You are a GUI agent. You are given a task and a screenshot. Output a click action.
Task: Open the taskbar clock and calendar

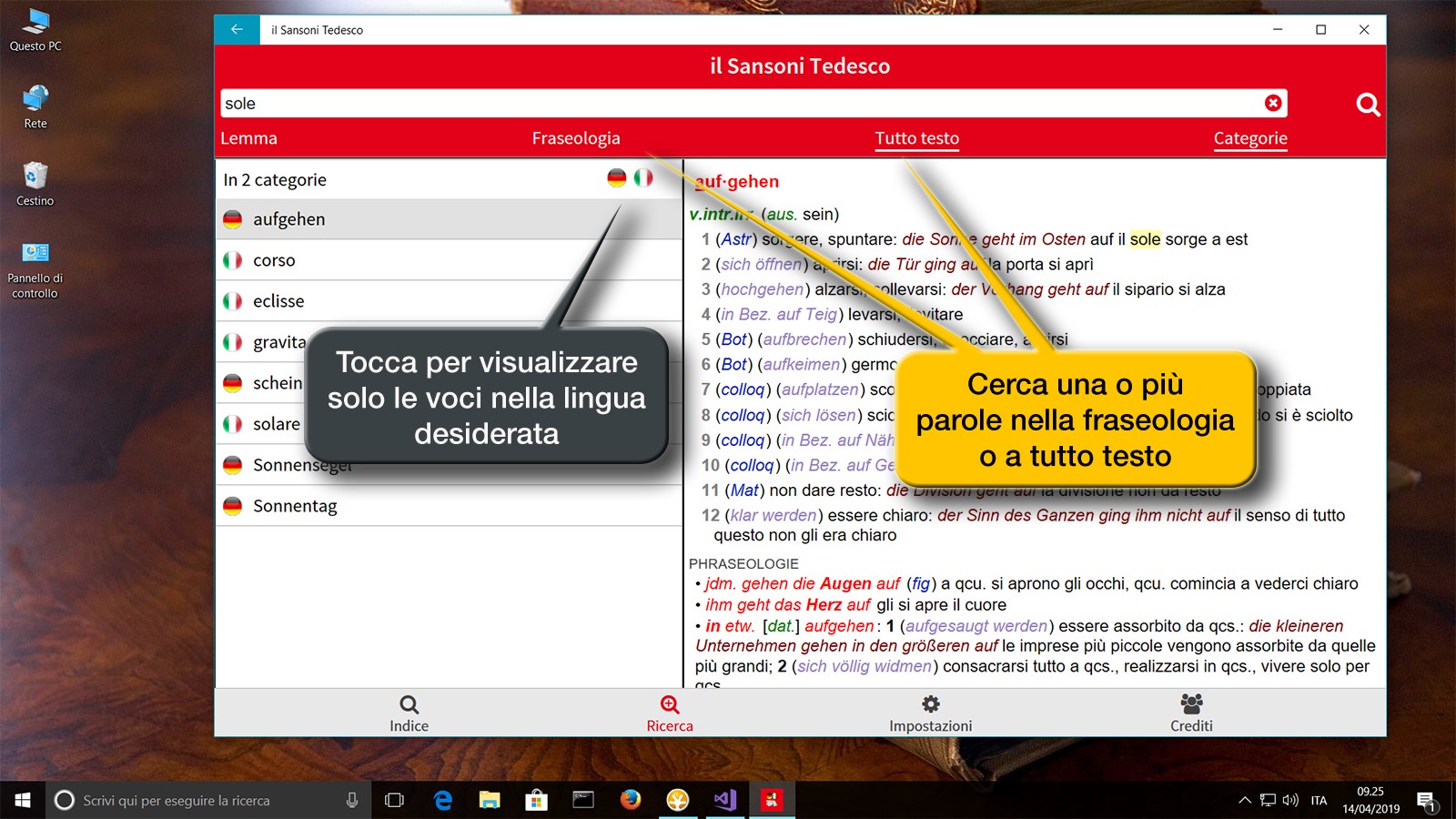[1370, 800]
